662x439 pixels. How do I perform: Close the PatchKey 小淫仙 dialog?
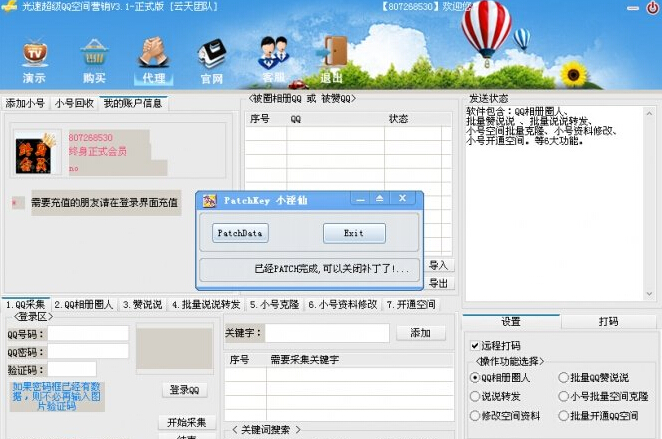403,198
